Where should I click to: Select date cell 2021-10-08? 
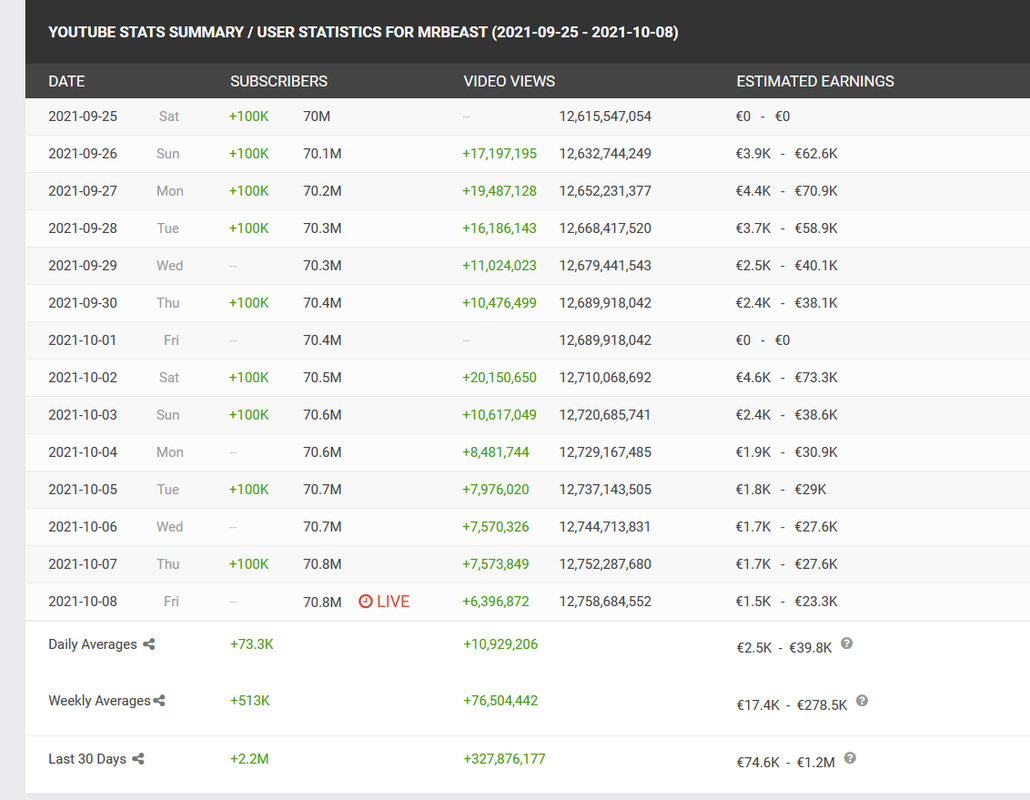(x=83, y=602)
